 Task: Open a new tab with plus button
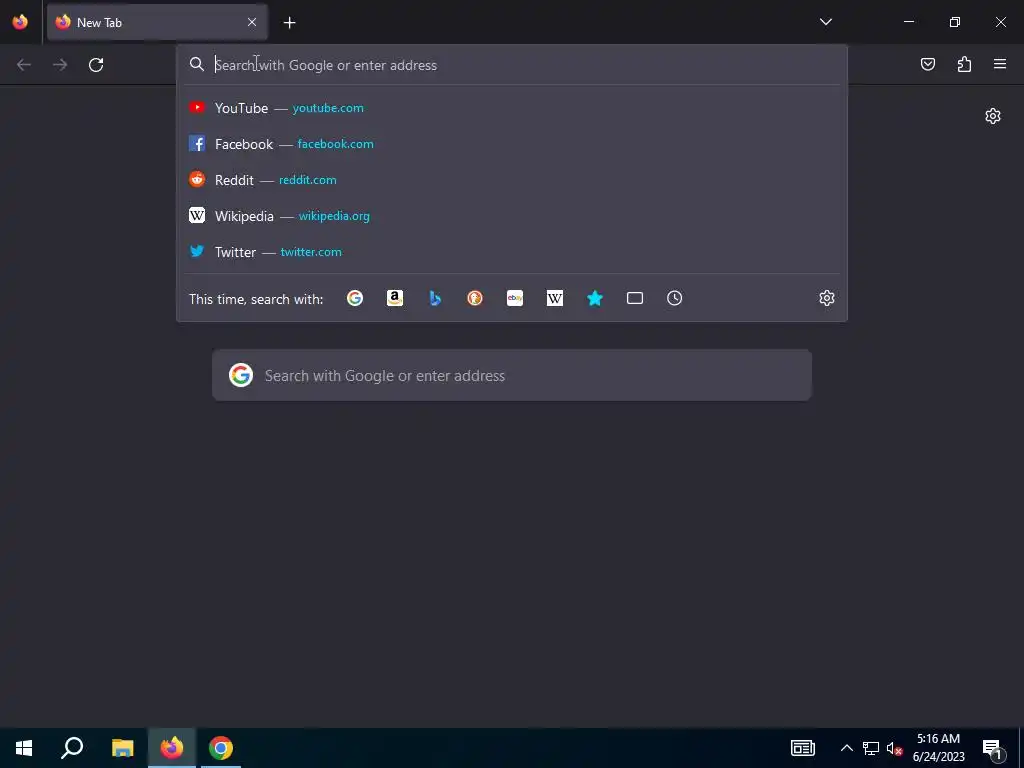click(289, 23)
